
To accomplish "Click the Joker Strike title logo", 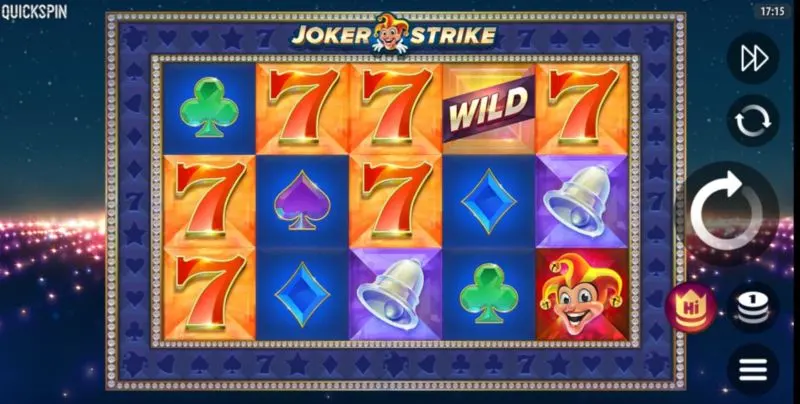I will [394, 34].
